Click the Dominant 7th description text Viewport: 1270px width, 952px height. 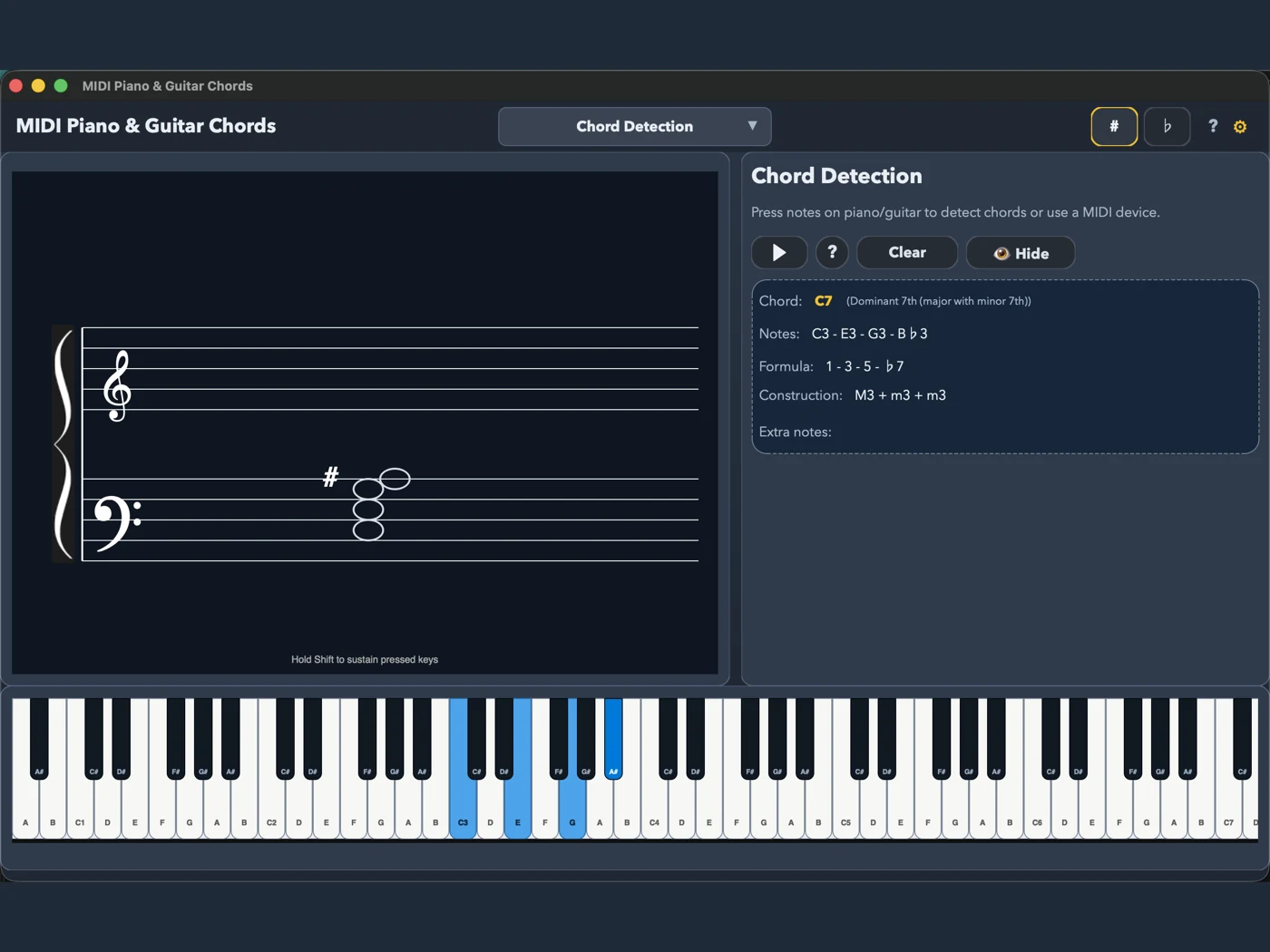pos(938,301)
